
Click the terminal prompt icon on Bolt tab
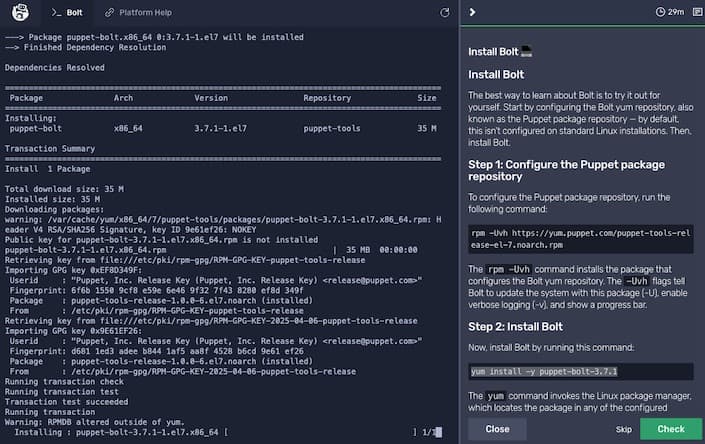coord(57,13)
